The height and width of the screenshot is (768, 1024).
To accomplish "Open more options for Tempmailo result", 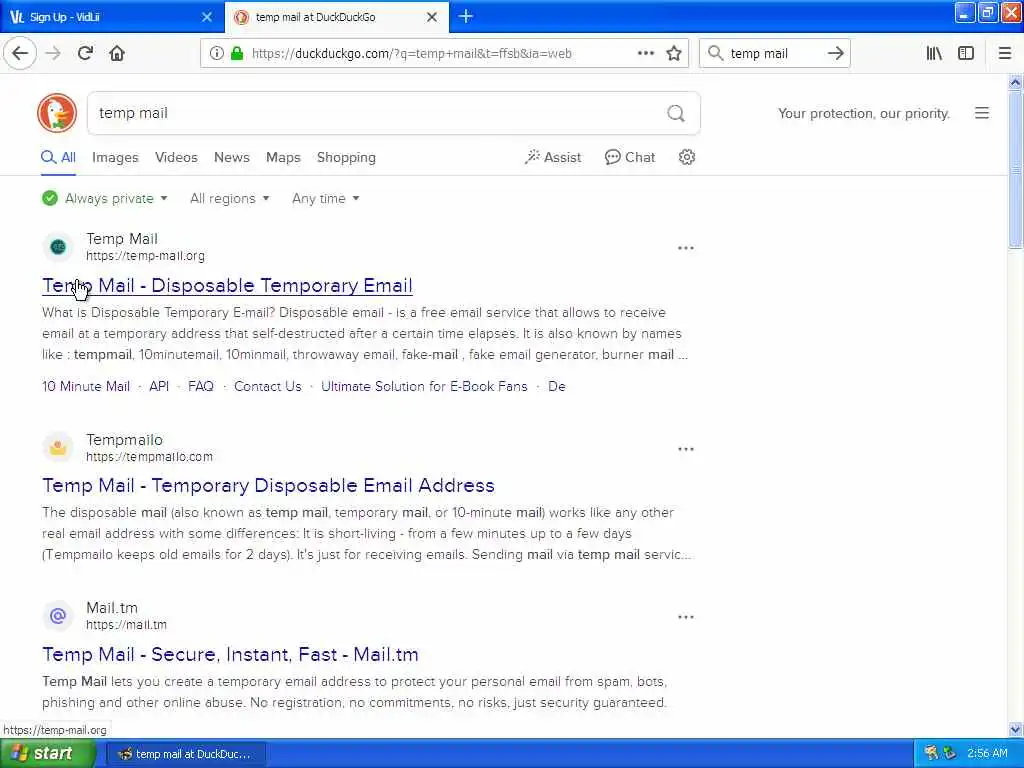I will 685,449.
